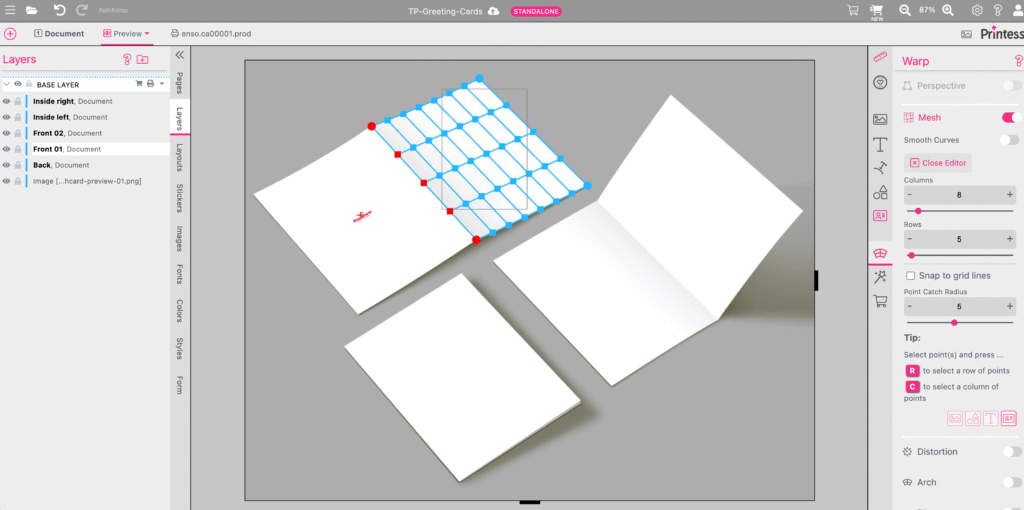Add a new layer folder in Layers panel
Screen dimensions: 1024x510
(x=143, y=60)
